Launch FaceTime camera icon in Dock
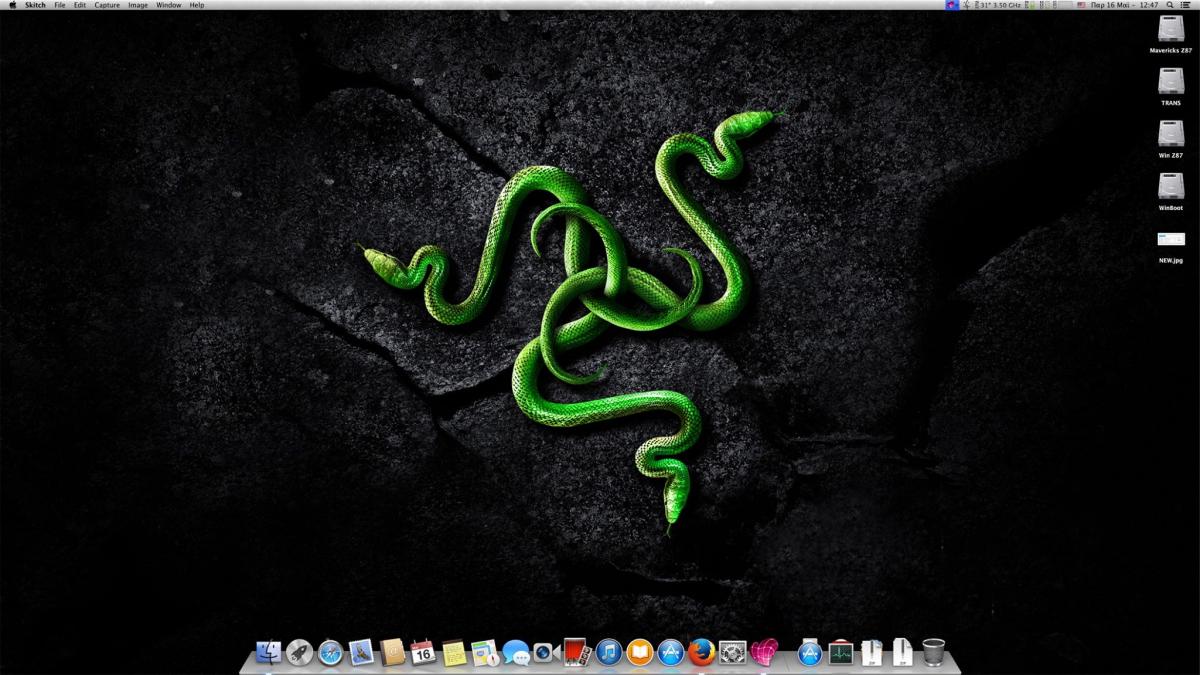This screenshot has height=675, width=1200. pyautogui.click(x=546, y=653)
